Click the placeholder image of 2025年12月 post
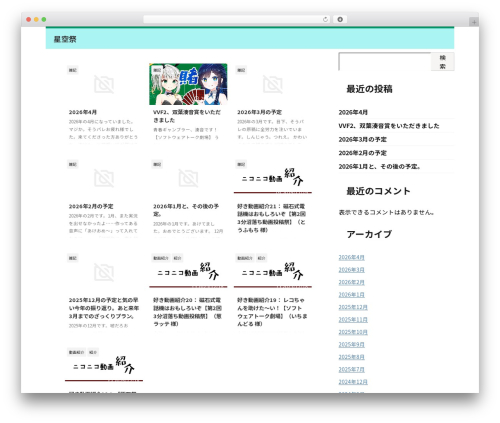 104,272
